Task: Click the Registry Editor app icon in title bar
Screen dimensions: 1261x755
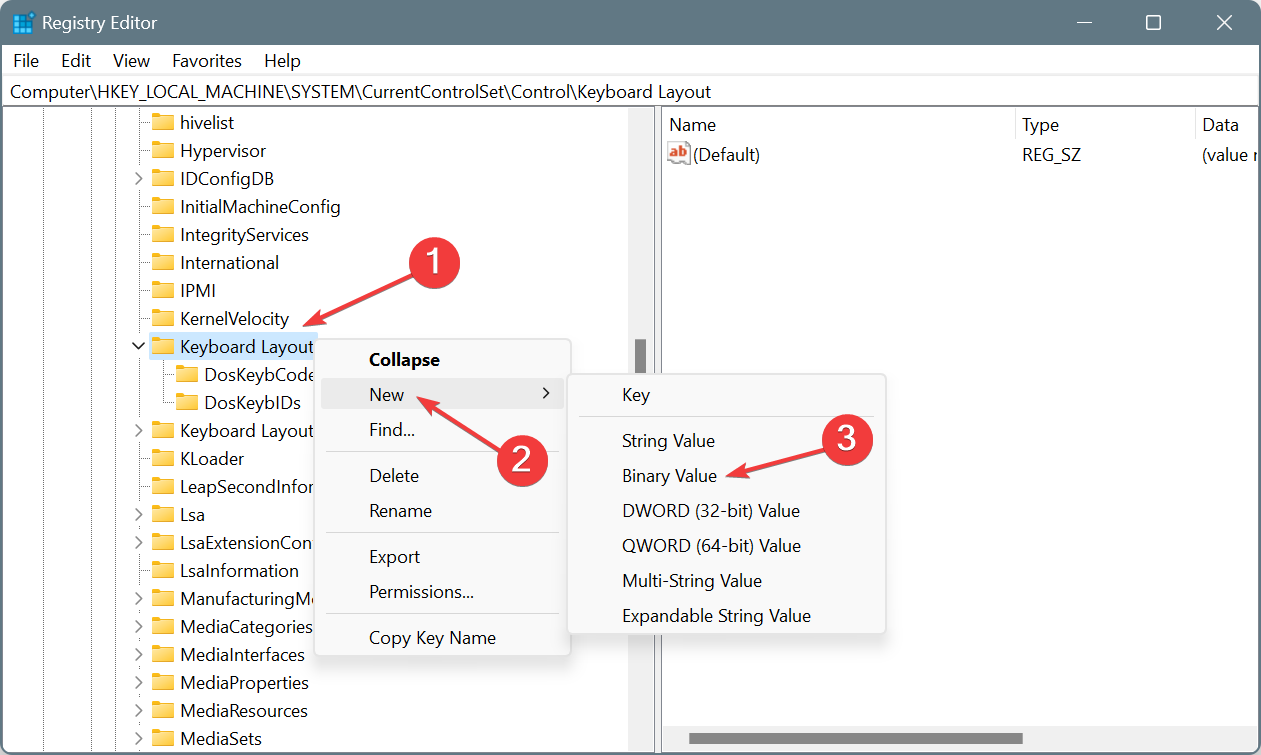Action: [24, 22]
